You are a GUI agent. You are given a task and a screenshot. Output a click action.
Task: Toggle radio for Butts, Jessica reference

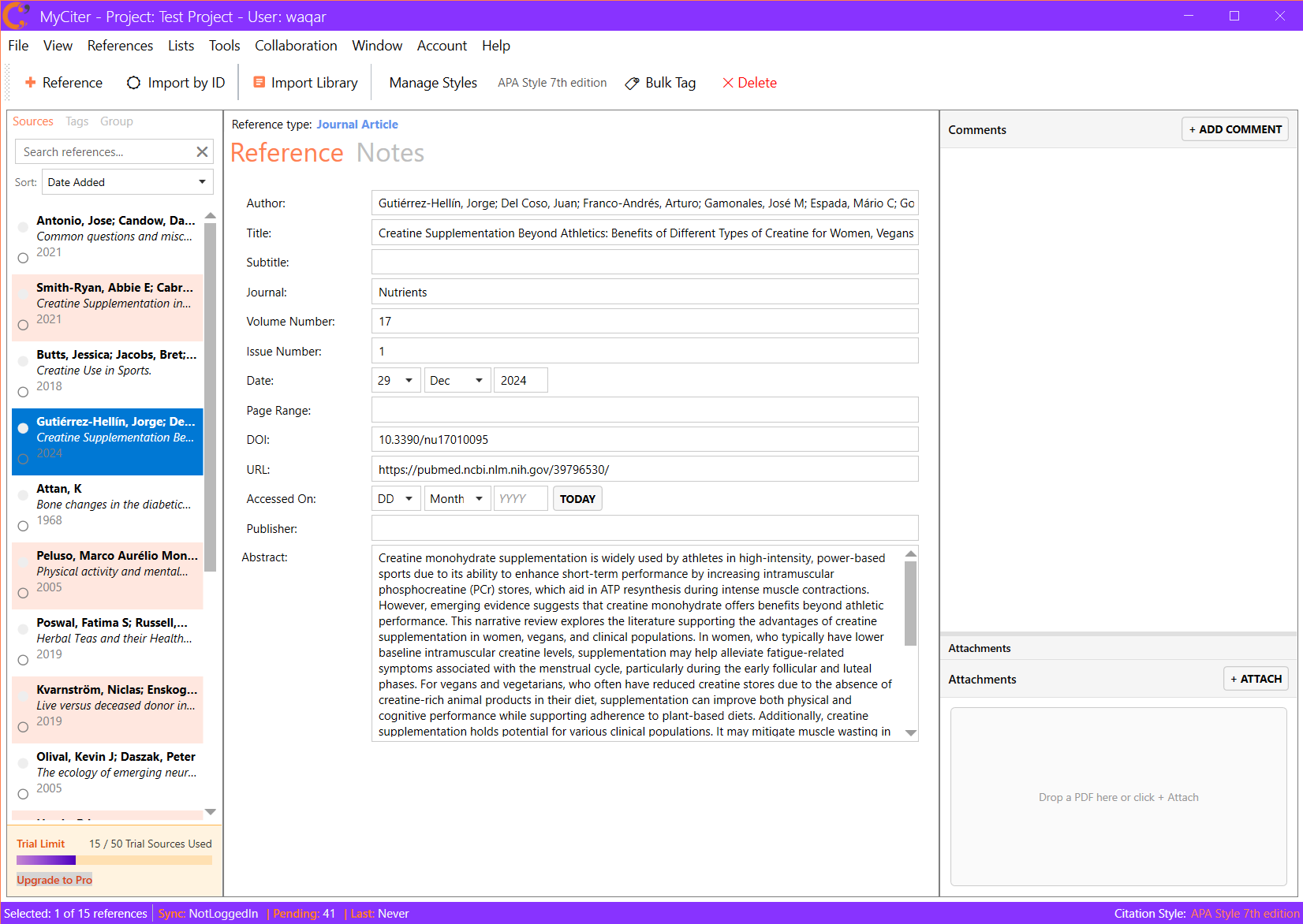23,392
